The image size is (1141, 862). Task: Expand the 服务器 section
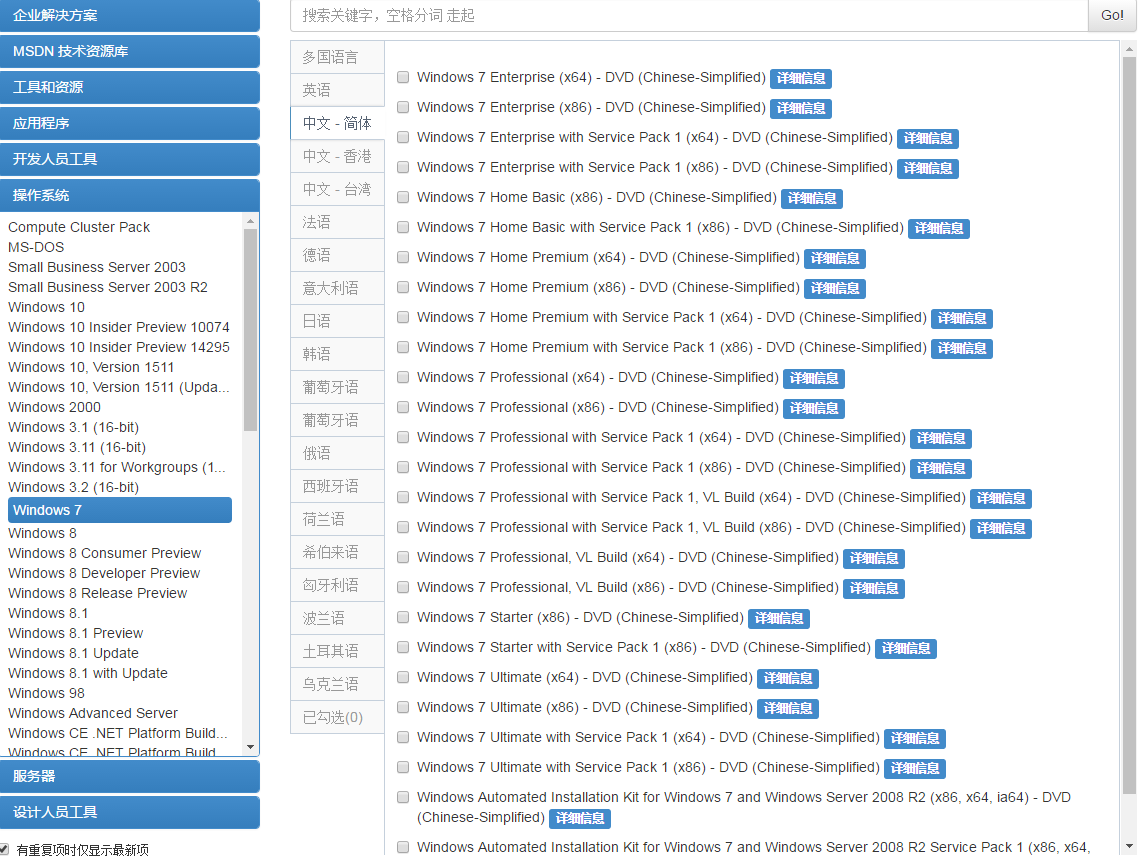130,776
